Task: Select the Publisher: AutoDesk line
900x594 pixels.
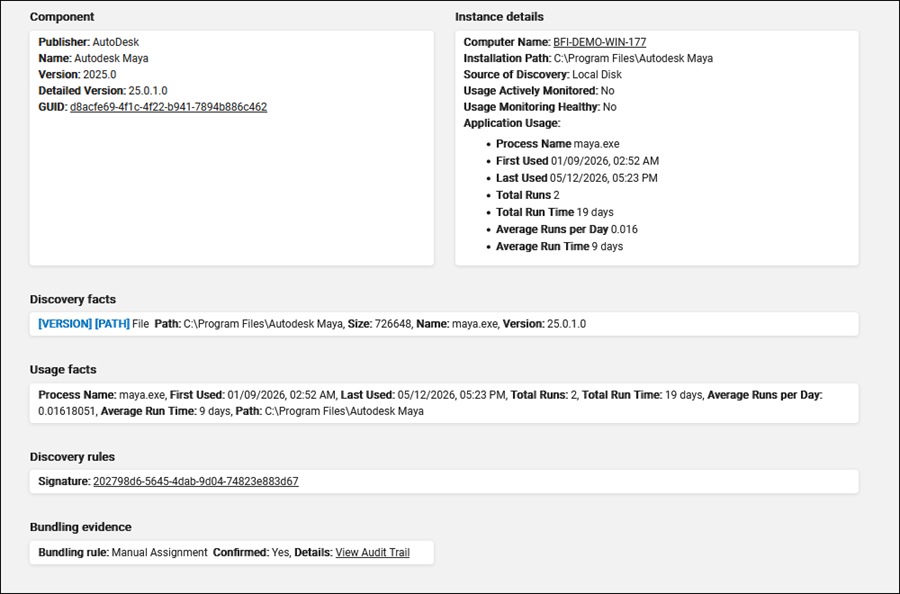Action: click(x=88, y=42)
